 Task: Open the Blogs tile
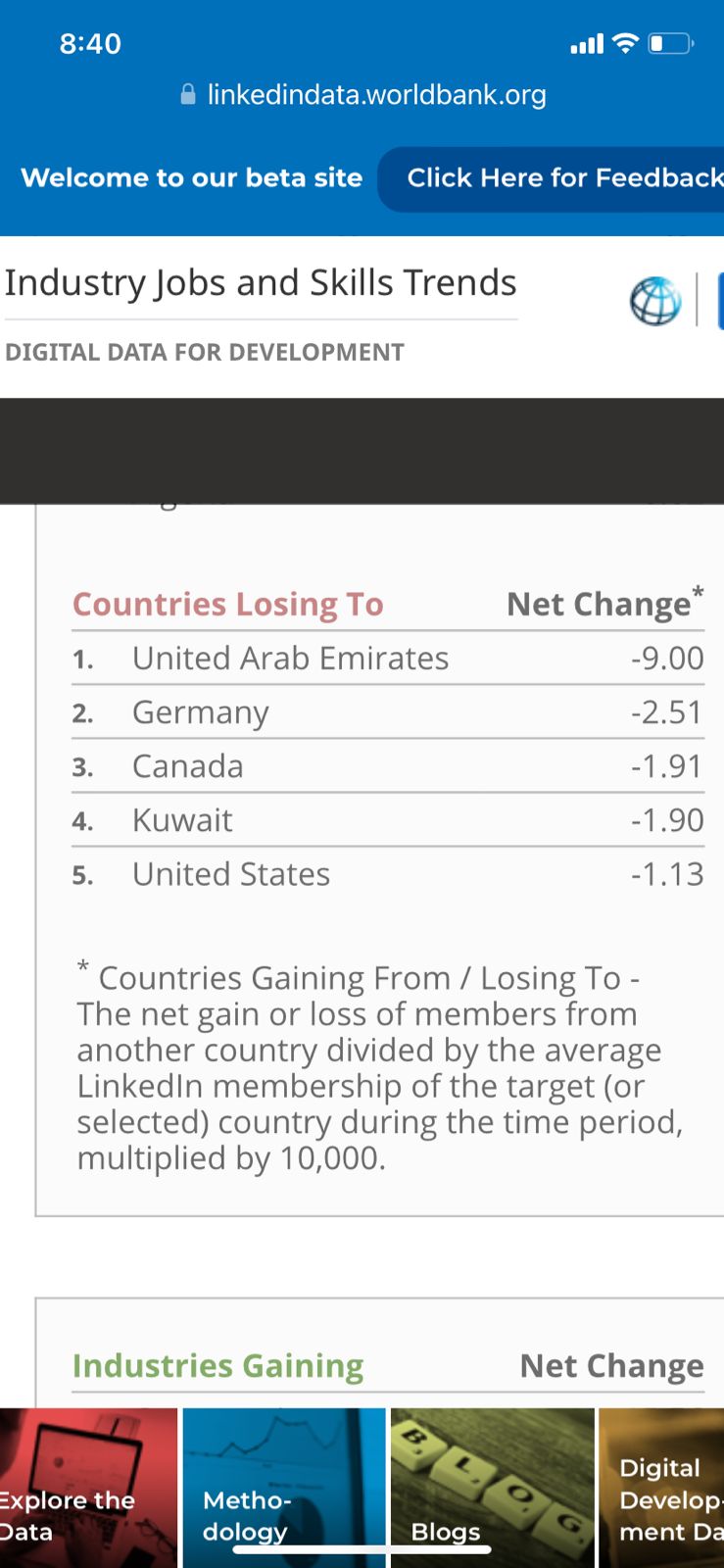click(492, 1488)
